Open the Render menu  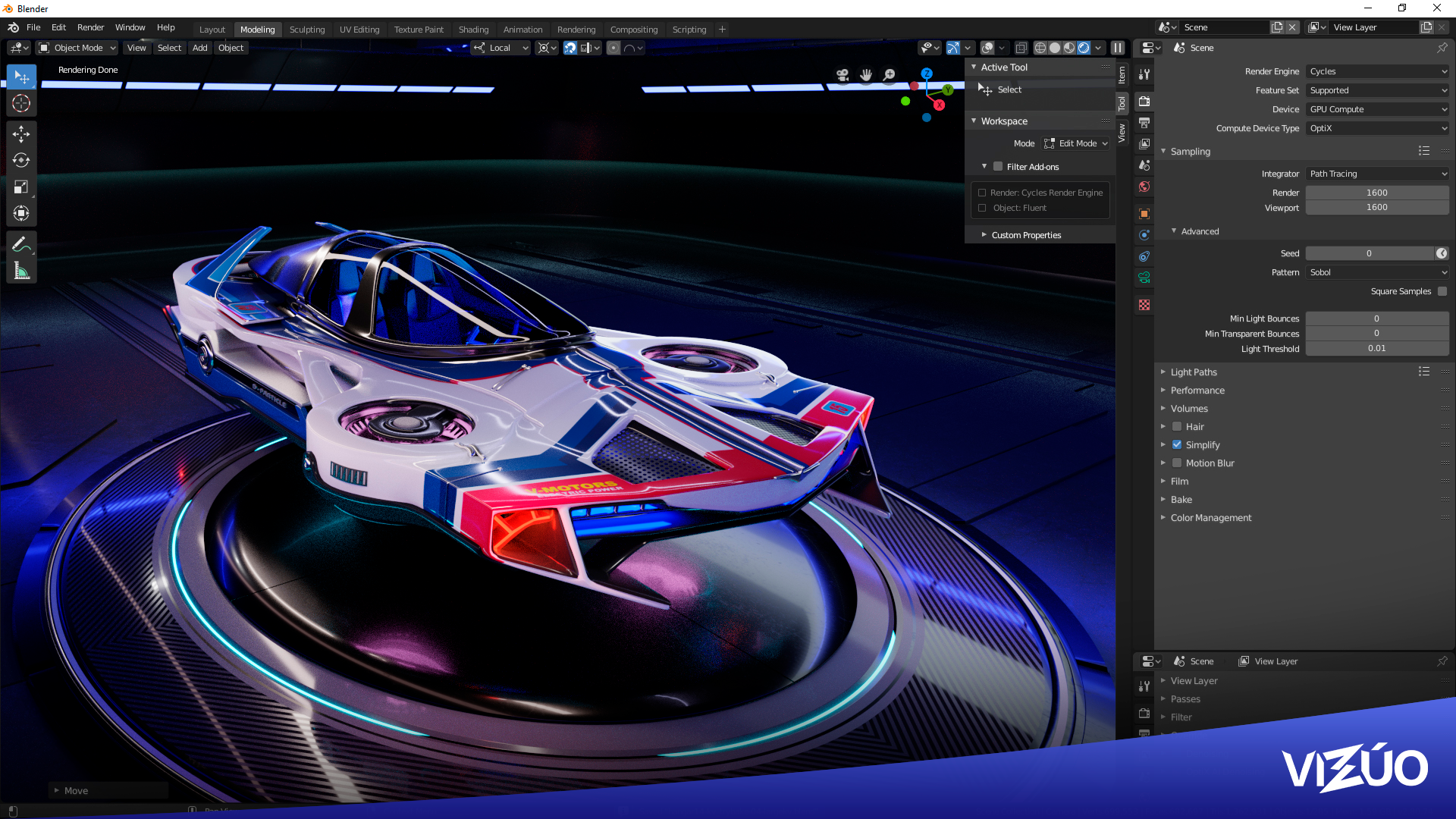coord(90,27)
